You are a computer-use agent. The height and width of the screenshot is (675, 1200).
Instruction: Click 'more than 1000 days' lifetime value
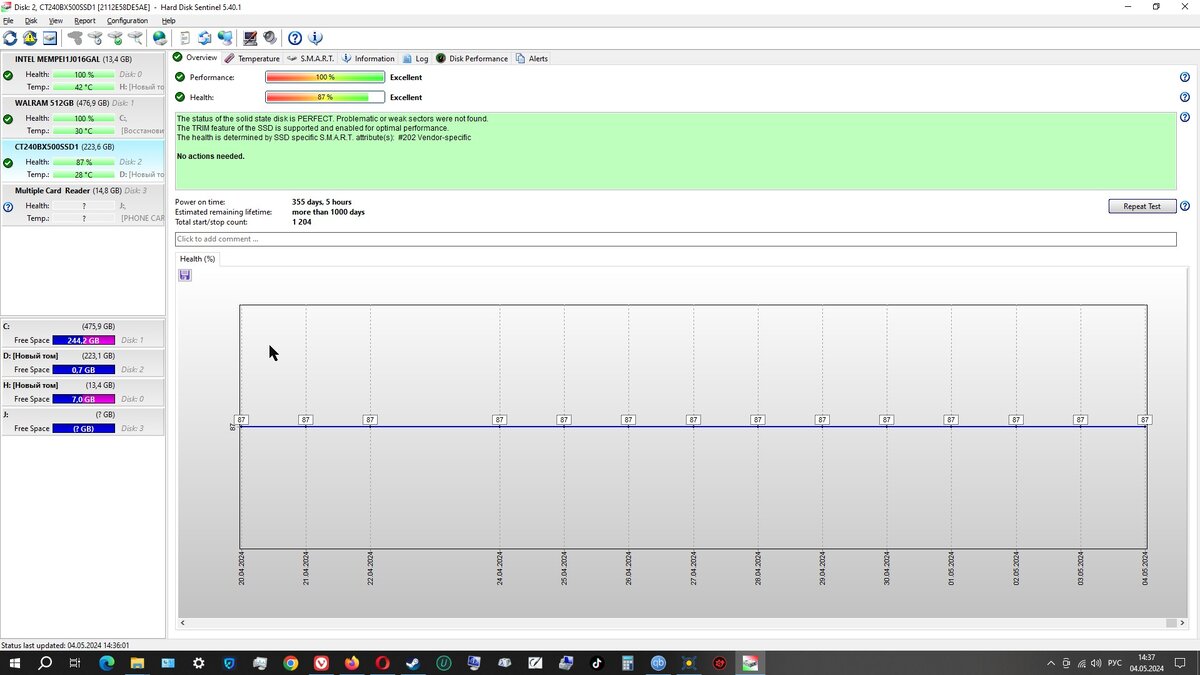[328, 212]
